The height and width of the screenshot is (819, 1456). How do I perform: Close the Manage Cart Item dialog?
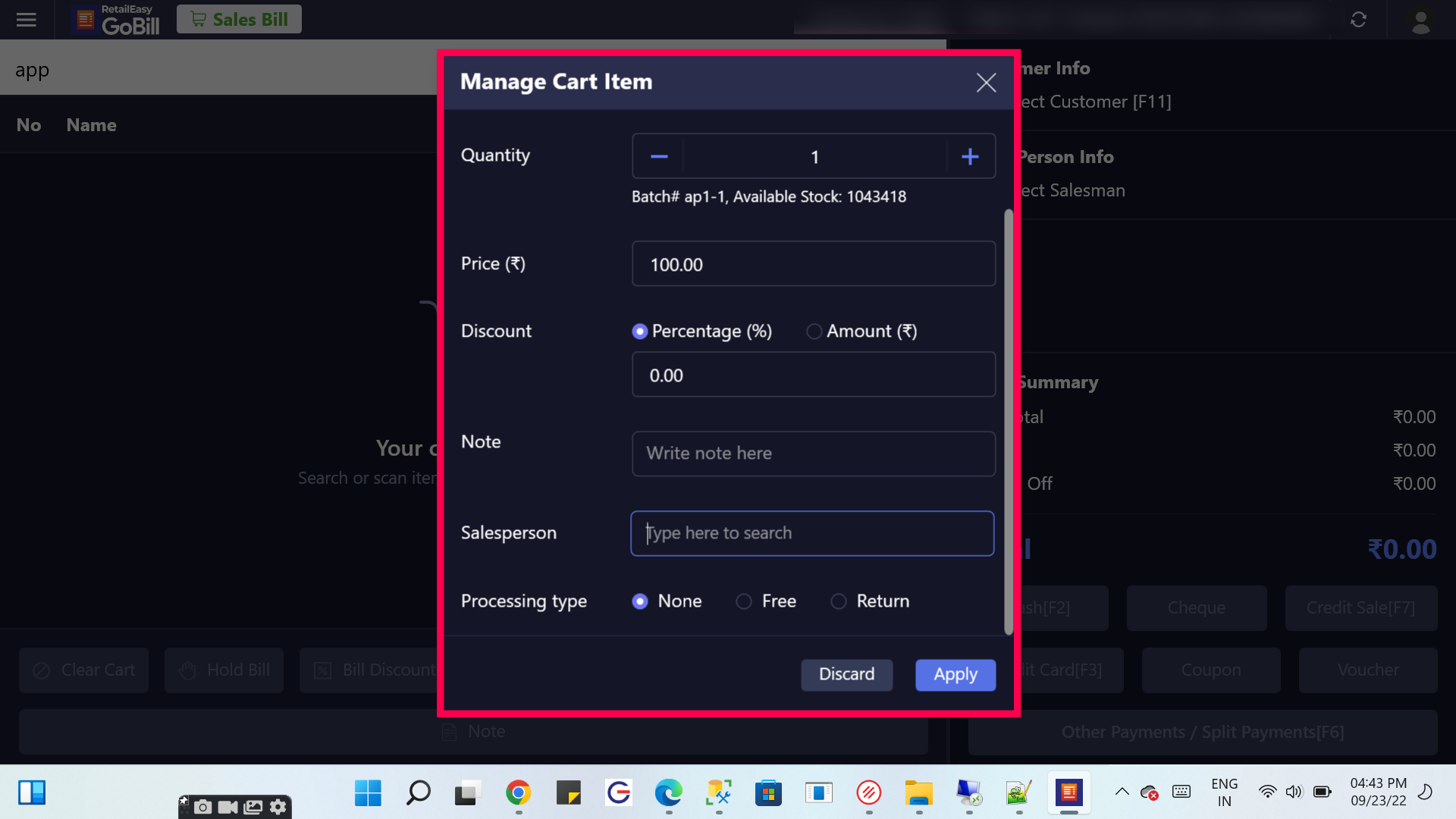click(986, 82)
